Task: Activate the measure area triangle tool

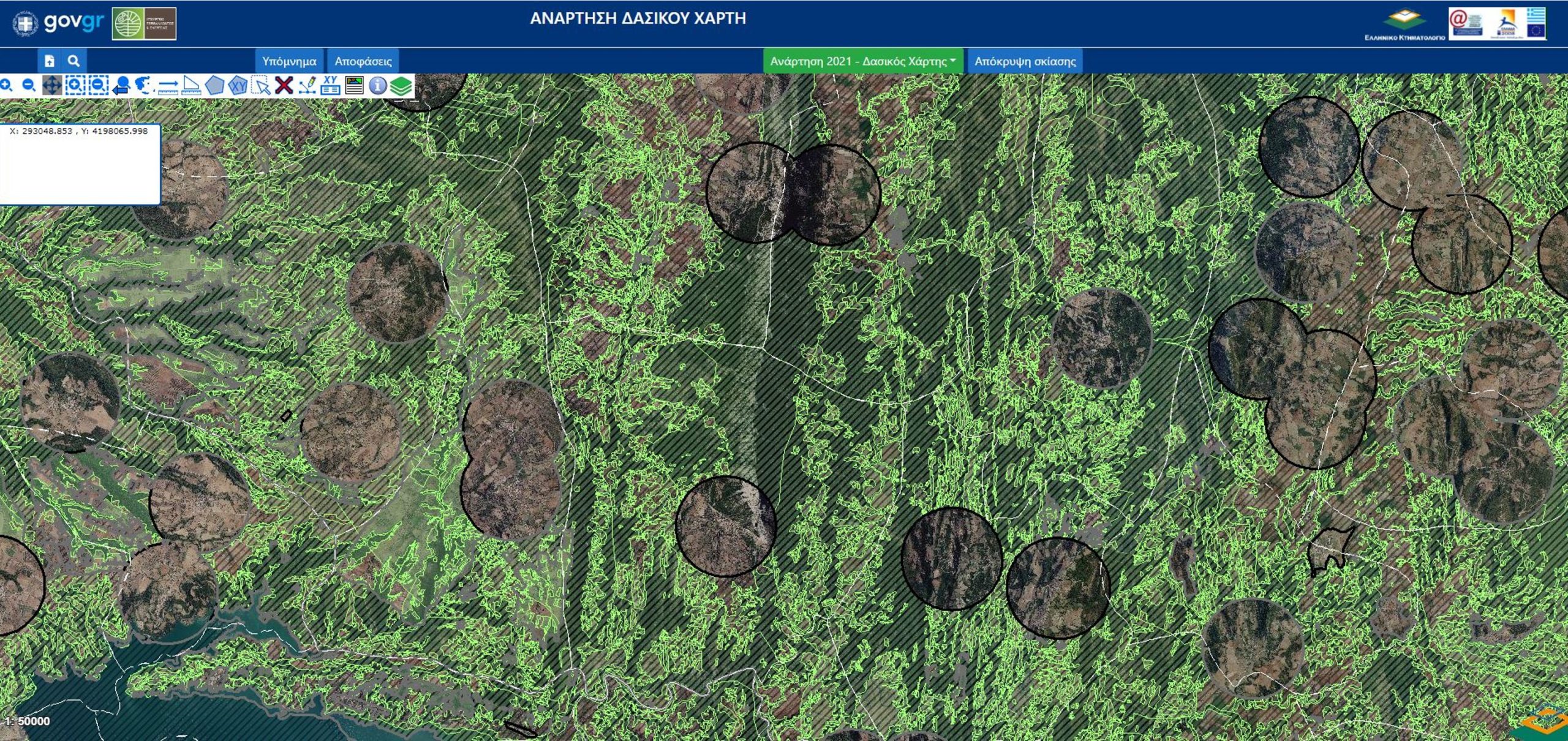Action: tap(191, 86)
